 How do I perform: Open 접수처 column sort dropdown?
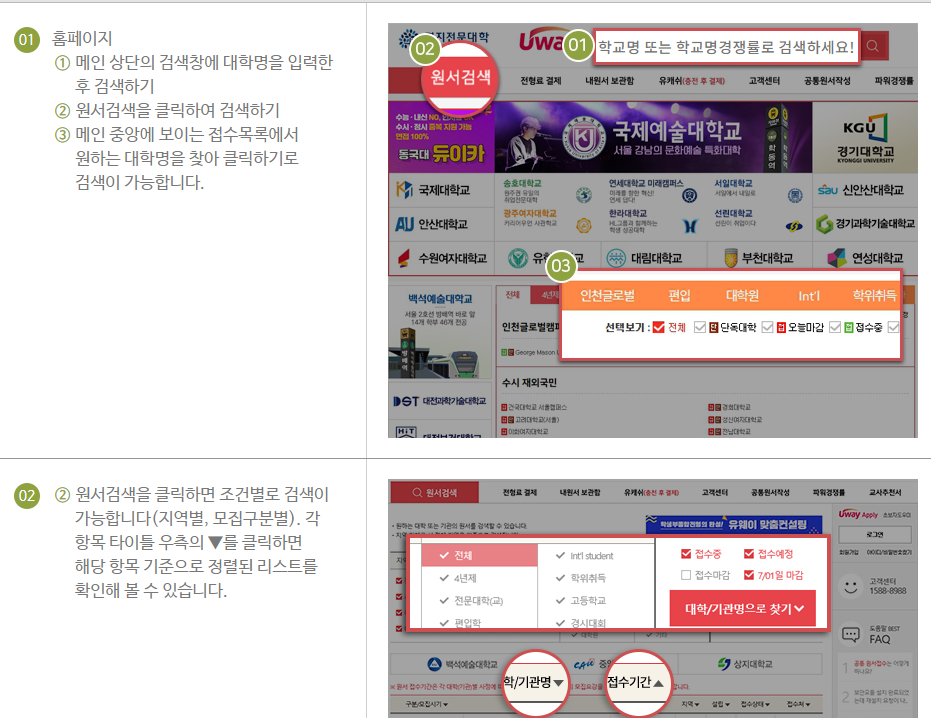(797, 704)
